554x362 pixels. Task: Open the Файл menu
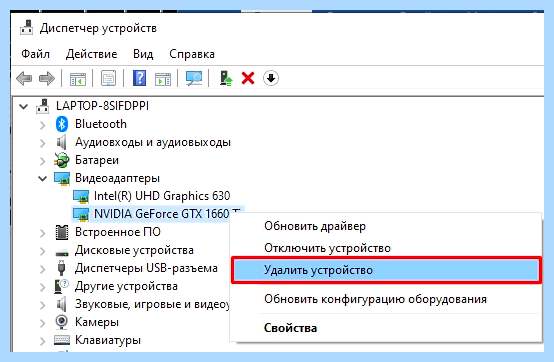(35, 54)
